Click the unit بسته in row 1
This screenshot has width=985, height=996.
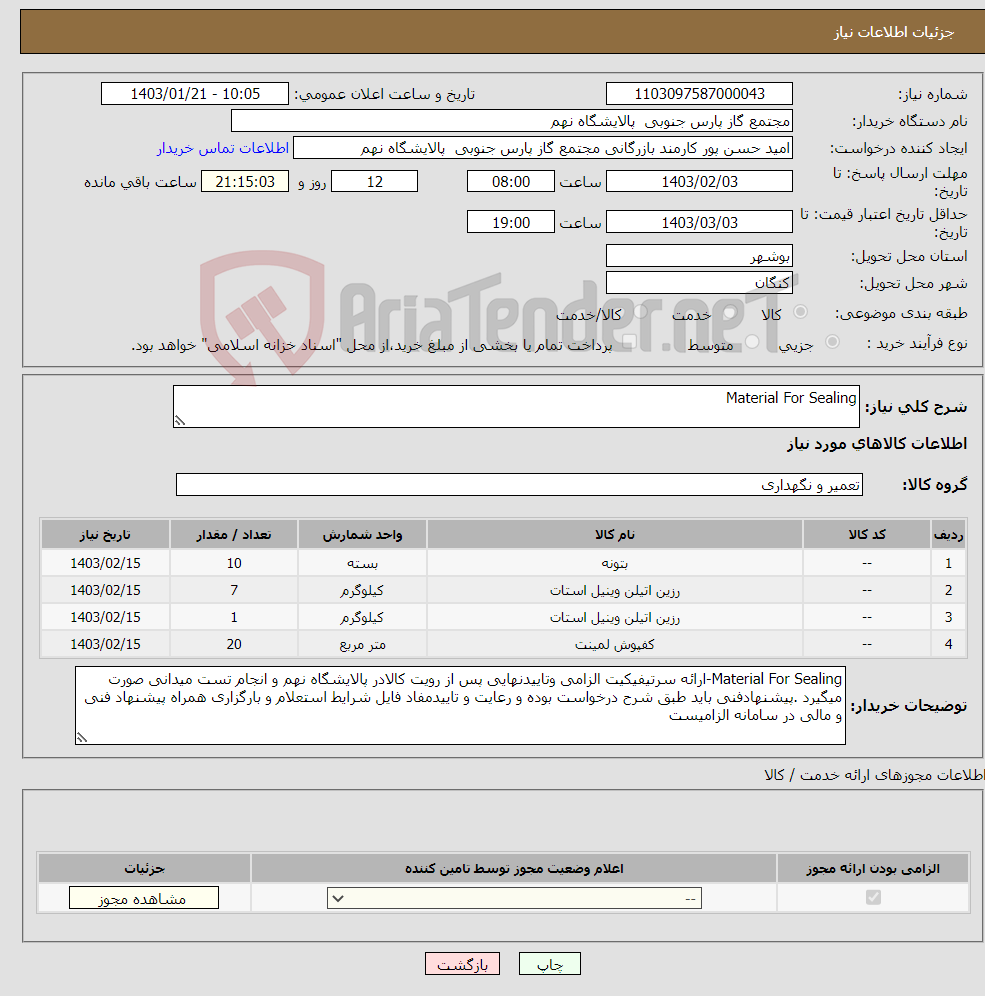362,563
